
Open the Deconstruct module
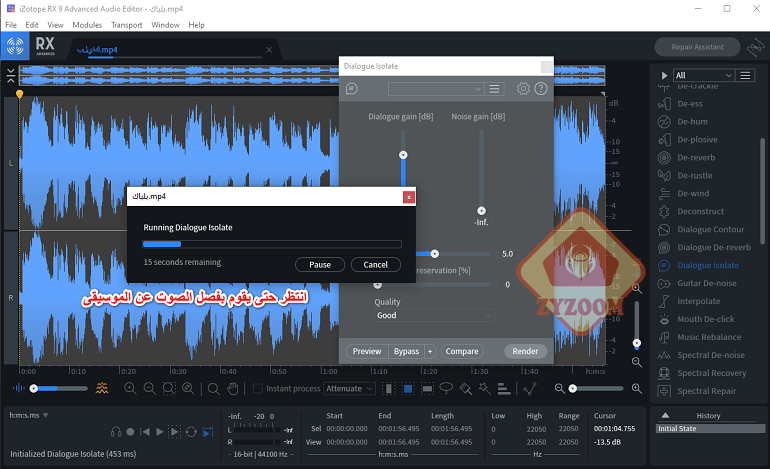tap(701, 211)
